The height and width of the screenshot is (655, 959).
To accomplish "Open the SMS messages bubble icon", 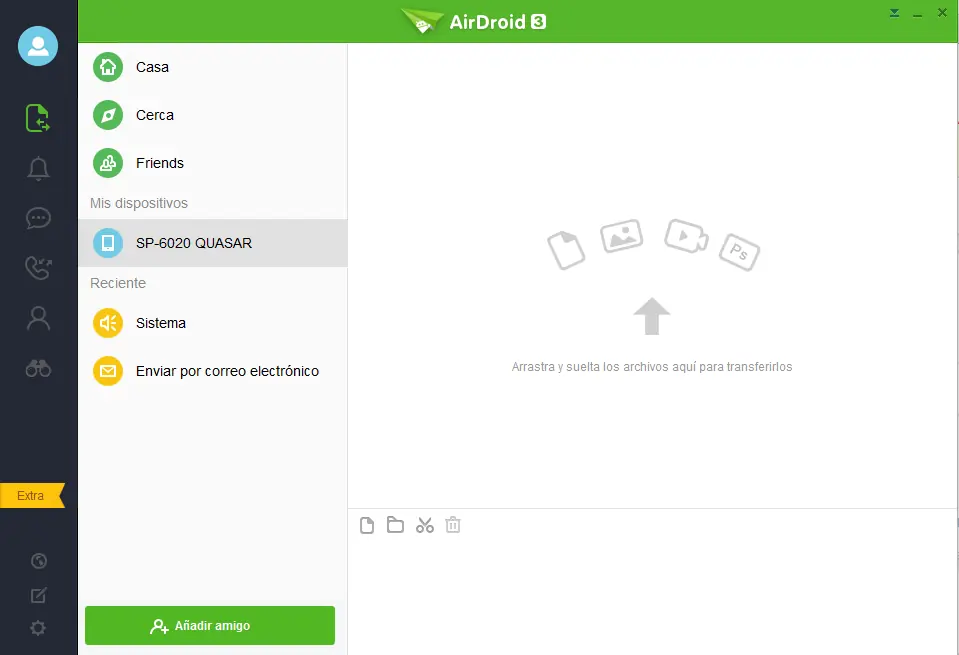I will 38,218.
